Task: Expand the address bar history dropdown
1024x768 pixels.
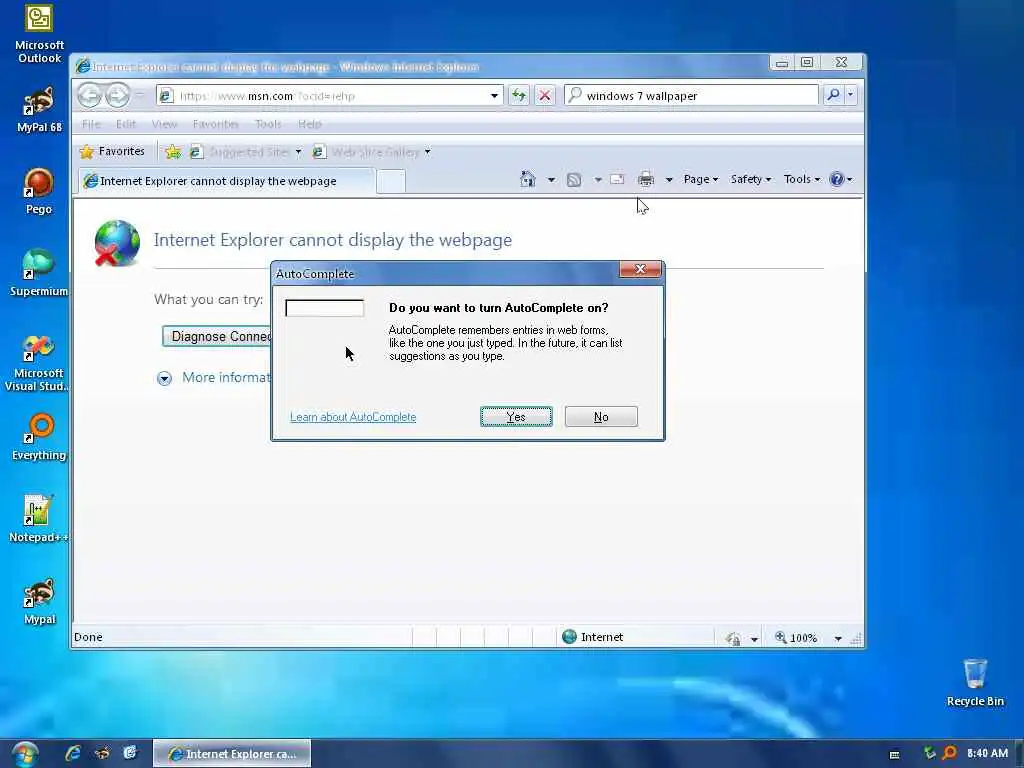Action: pyautogui.click(x=494, y=96)
